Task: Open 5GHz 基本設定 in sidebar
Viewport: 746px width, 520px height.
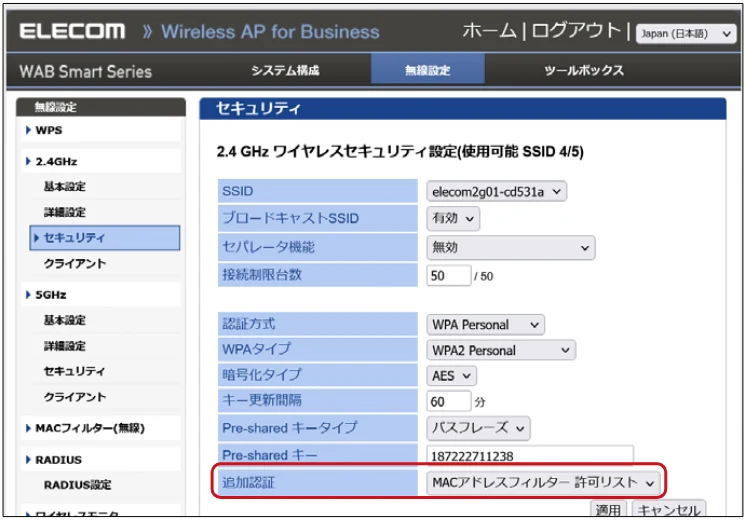Action: point(65,320)
